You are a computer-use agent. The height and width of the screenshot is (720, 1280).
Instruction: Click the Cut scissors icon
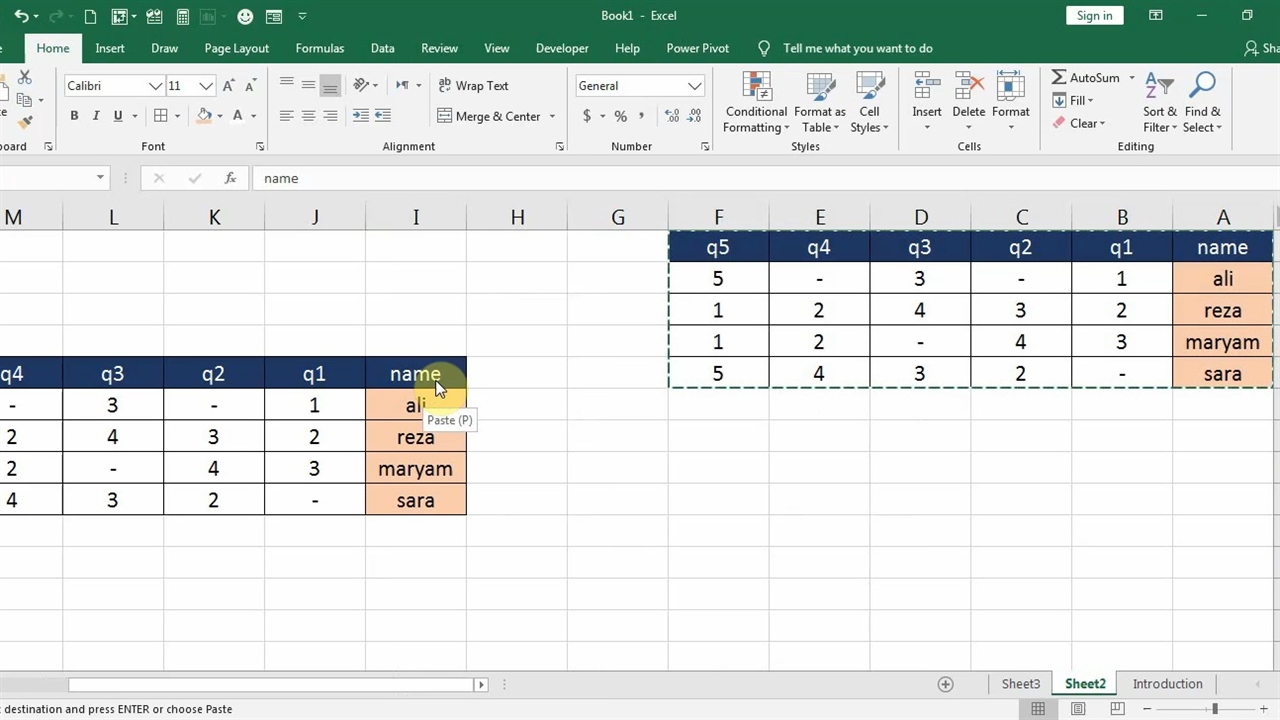(25, 78)
